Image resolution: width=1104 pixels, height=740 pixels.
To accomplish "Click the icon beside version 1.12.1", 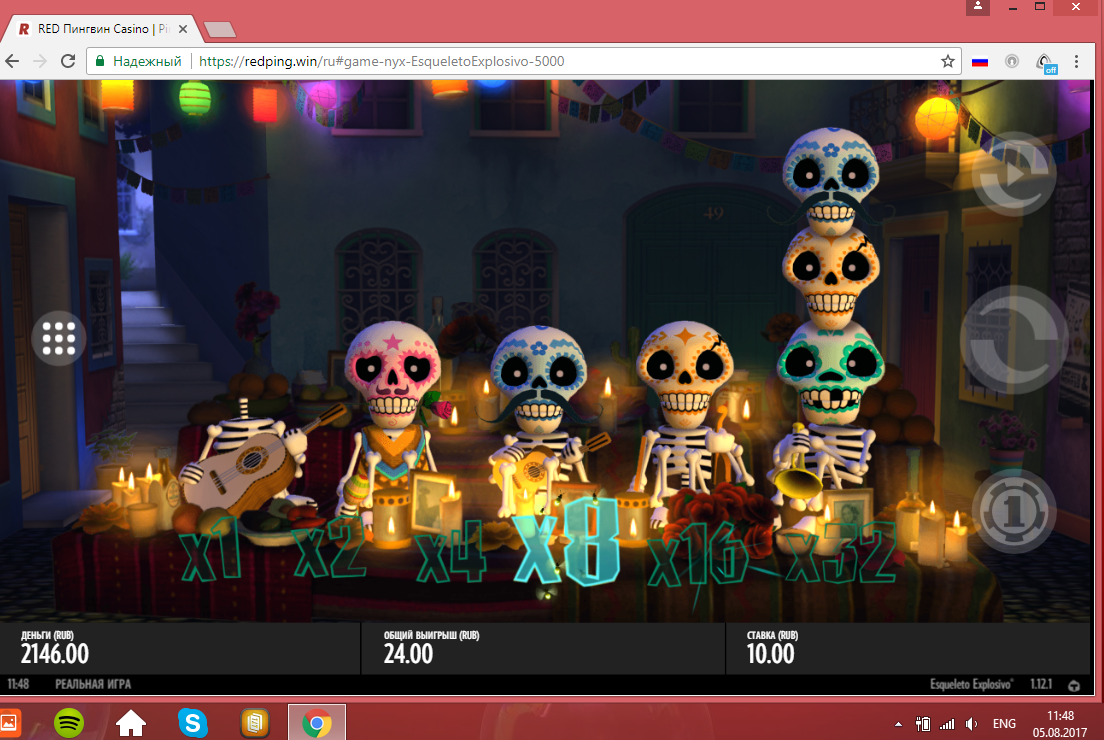I will pyautogui.click(x=1074, y=685).
